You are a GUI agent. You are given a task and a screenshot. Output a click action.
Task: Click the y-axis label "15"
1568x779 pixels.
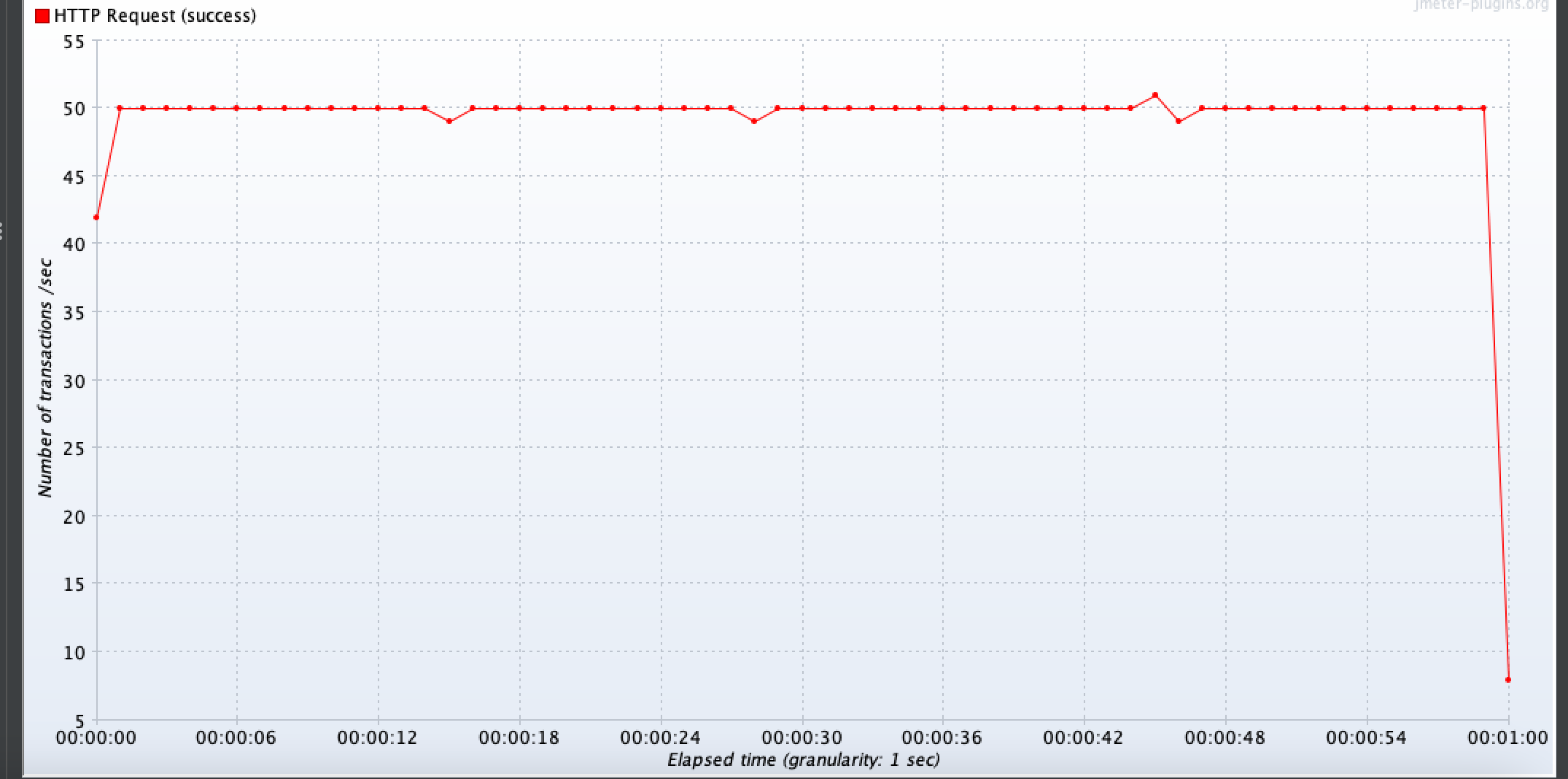click(x=74, y=584)
